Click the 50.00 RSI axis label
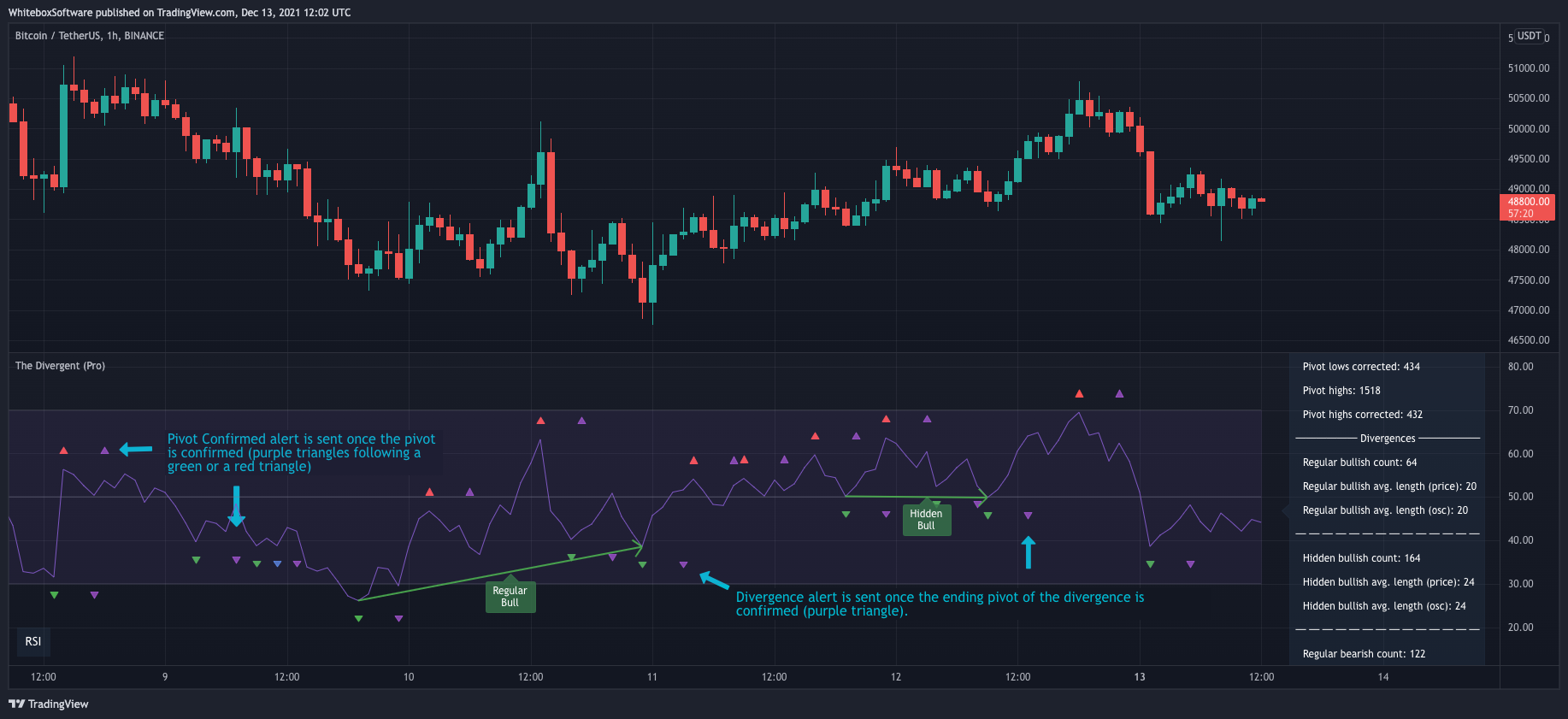Viewport: 1568px width, 719px height. (1520, 497)
